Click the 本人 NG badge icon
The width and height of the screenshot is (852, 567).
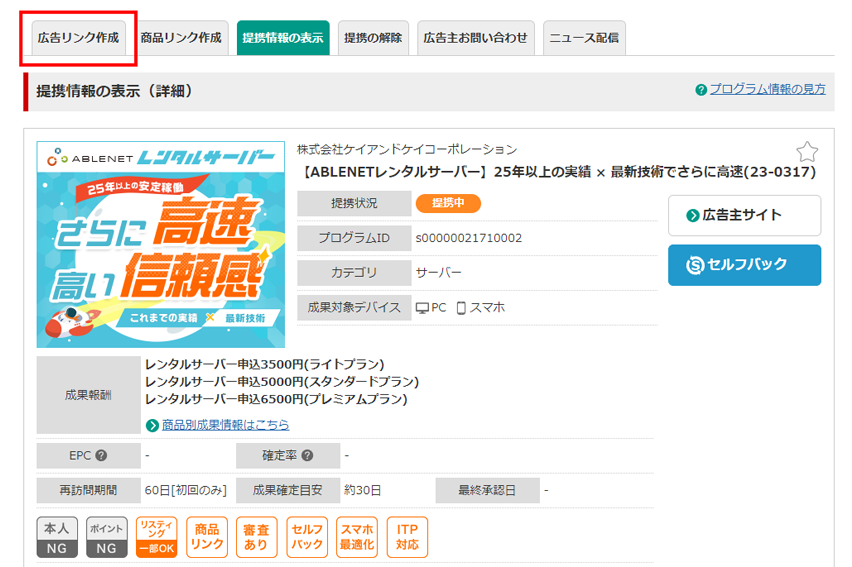[x=57, y=537]
